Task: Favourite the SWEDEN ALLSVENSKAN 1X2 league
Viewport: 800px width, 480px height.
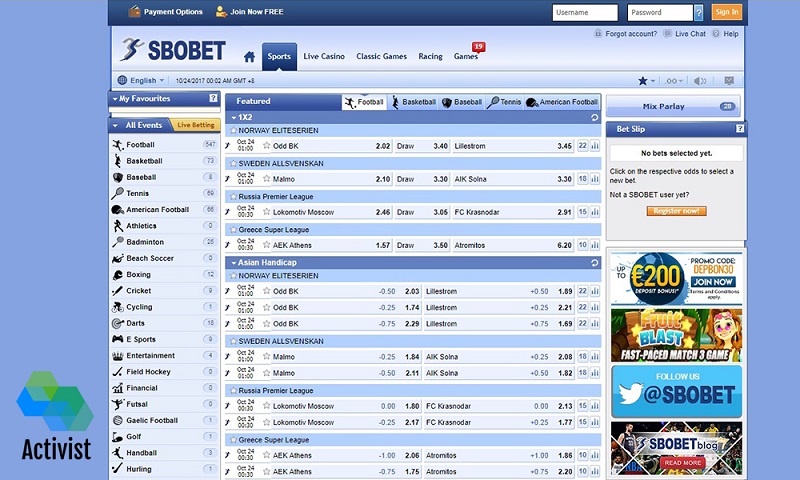Action: (x=234, y=164)
